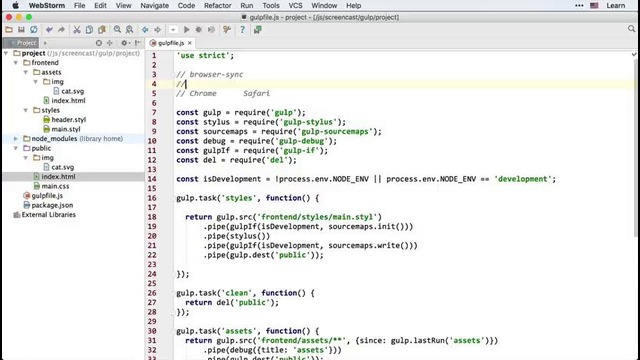The width and height of the screenshot is (640, 360).
Task: Collapse the img folder under public
Action: pos(26,158)
